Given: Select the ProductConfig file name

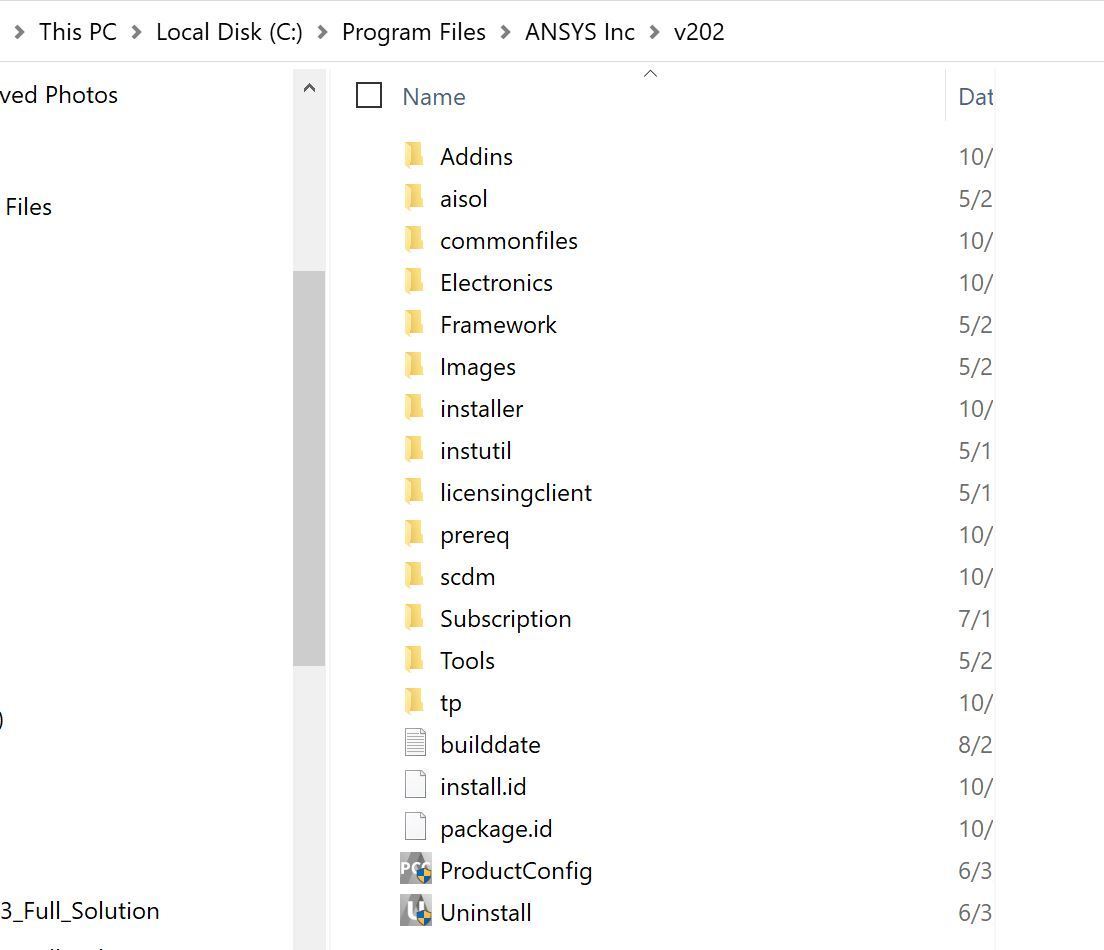Looking at the screenshot, I should [516, 871].
